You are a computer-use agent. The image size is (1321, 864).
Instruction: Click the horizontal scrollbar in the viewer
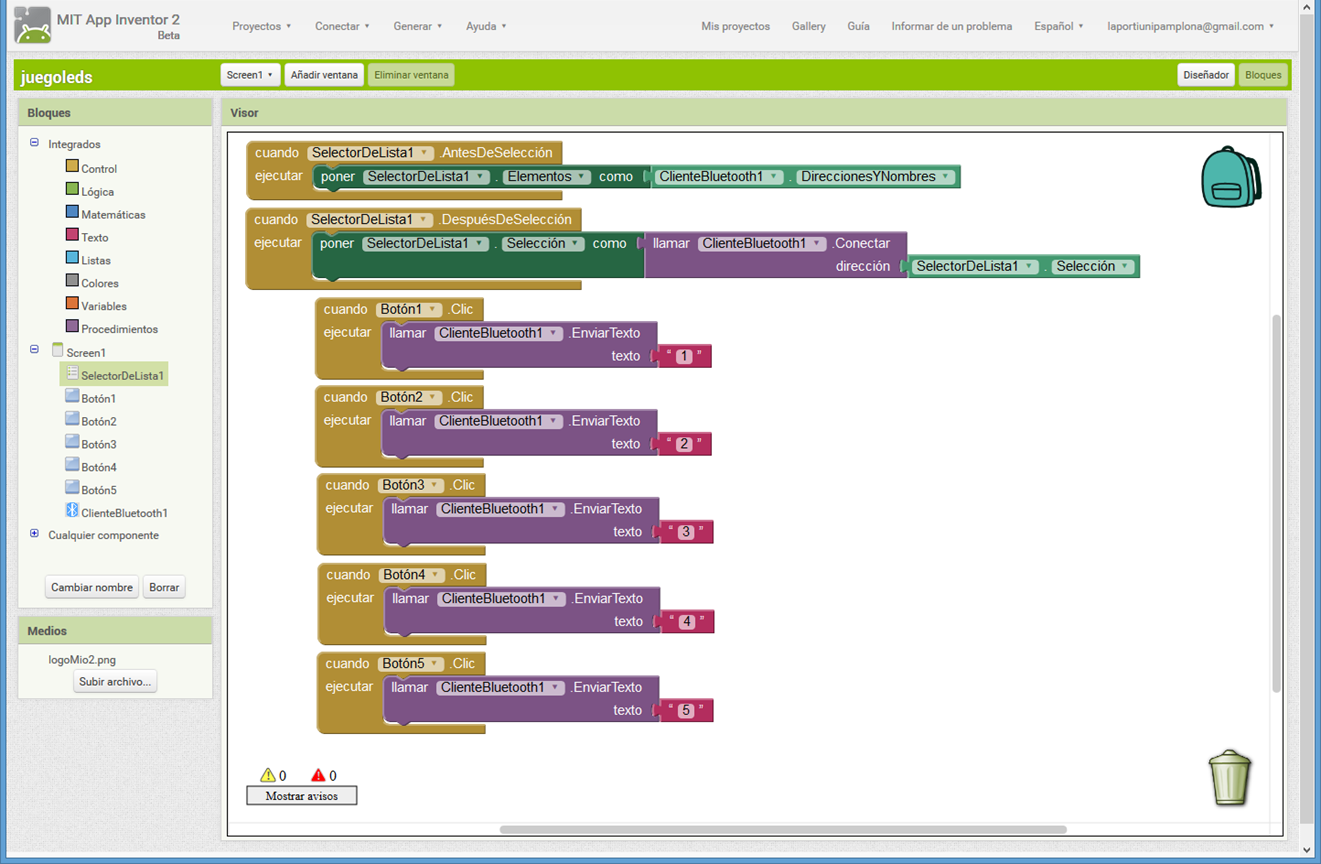[782, 829]
